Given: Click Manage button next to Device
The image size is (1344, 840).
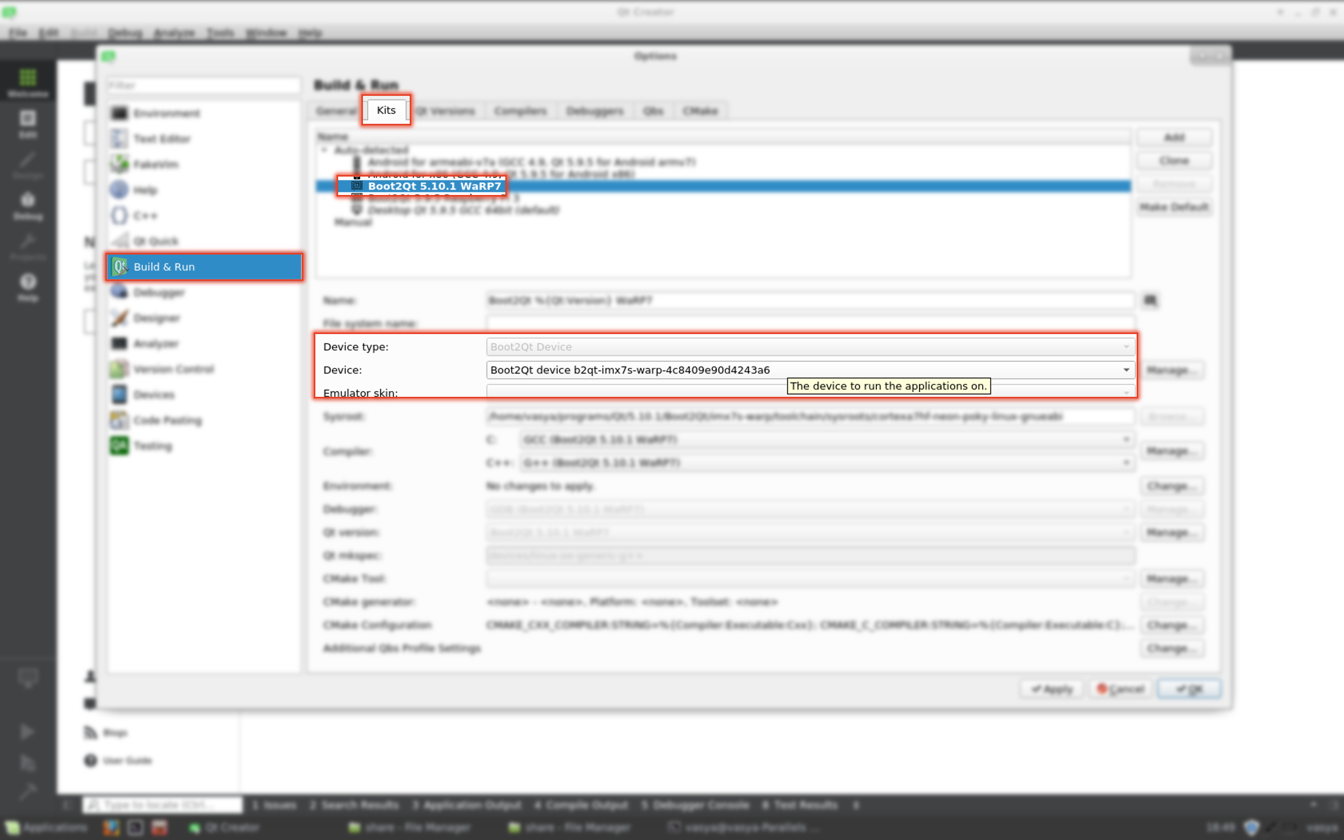Looking at the screenshot, I should 1172,370.
